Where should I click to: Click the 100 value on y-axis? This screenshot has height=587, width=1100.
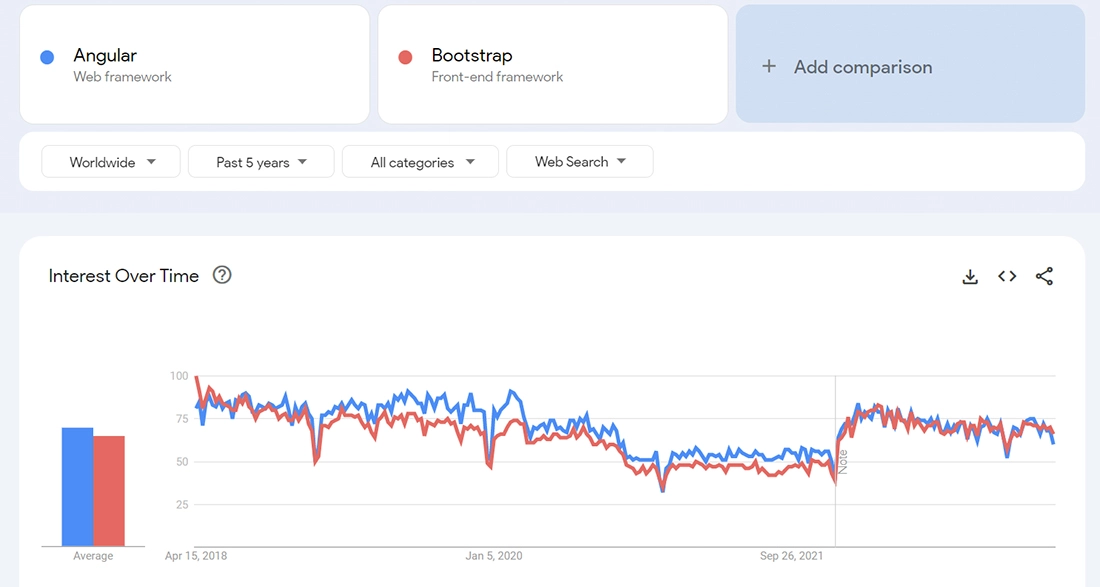pyautogui.click(x=179, y=376)
